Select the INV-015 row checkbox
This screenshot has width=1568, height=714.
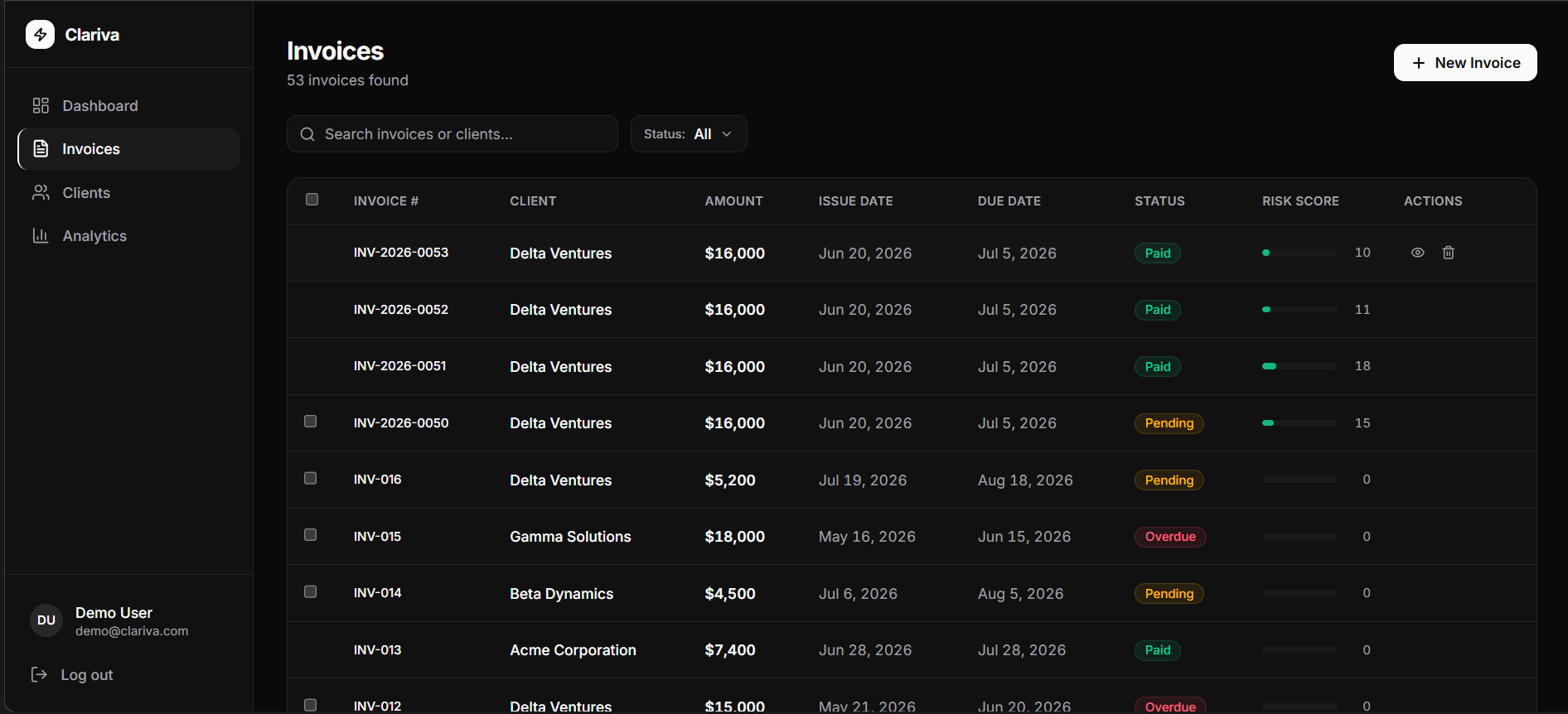311,535
